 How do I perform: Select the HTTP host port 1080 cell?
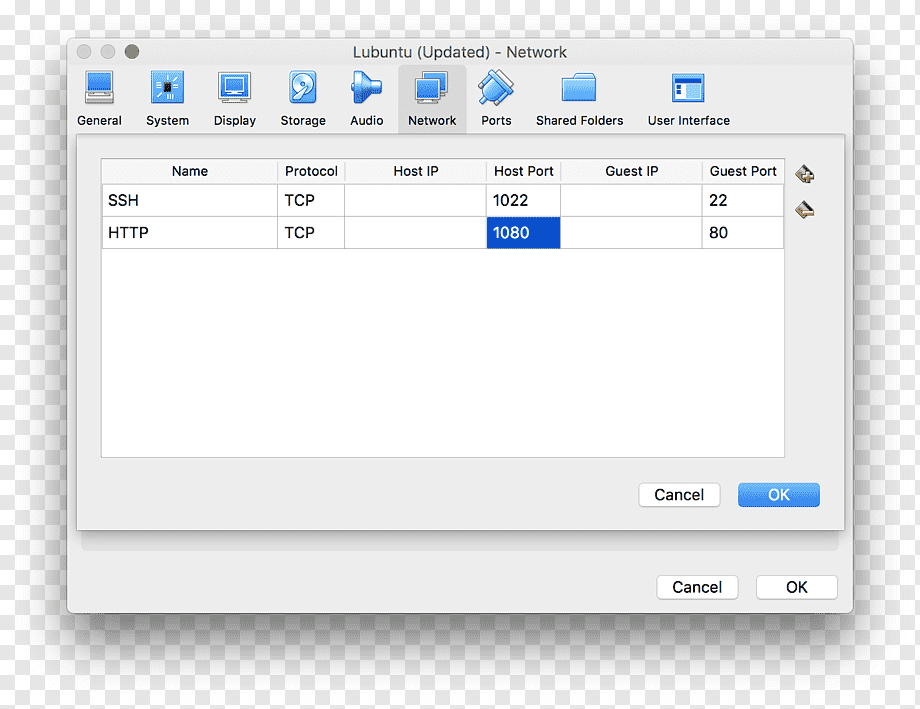click(x=523, y=233)
